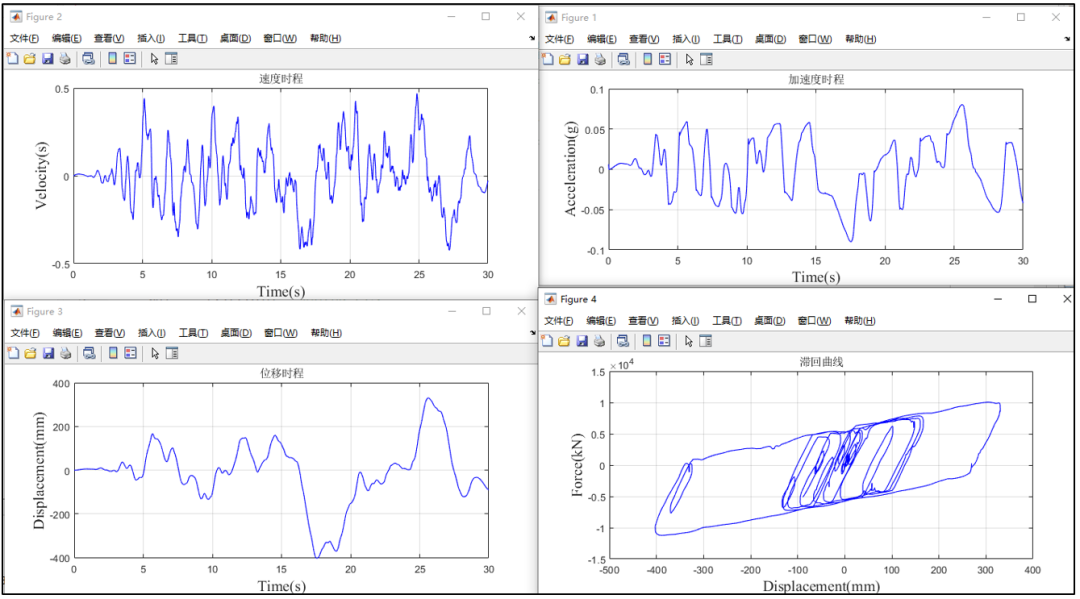Viewport: 1080px width, 599px height.
Task: Select the 滞回曲线 plot title in Figure 4
Action: (x=821, y=361)
